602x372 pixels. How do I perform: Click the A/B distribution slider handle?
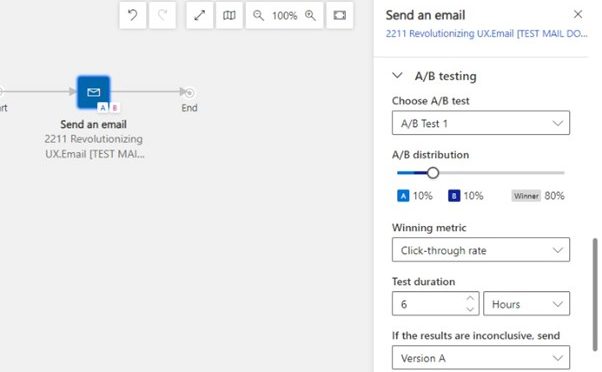pos(433,173)
